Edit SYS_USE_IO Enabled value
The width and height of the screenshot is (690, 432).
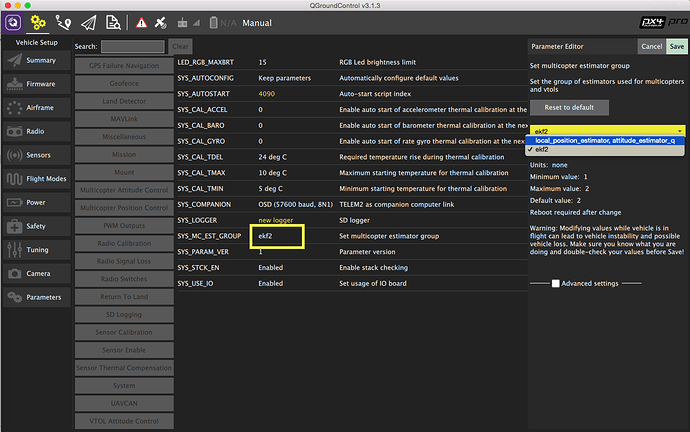click(271, 284)
